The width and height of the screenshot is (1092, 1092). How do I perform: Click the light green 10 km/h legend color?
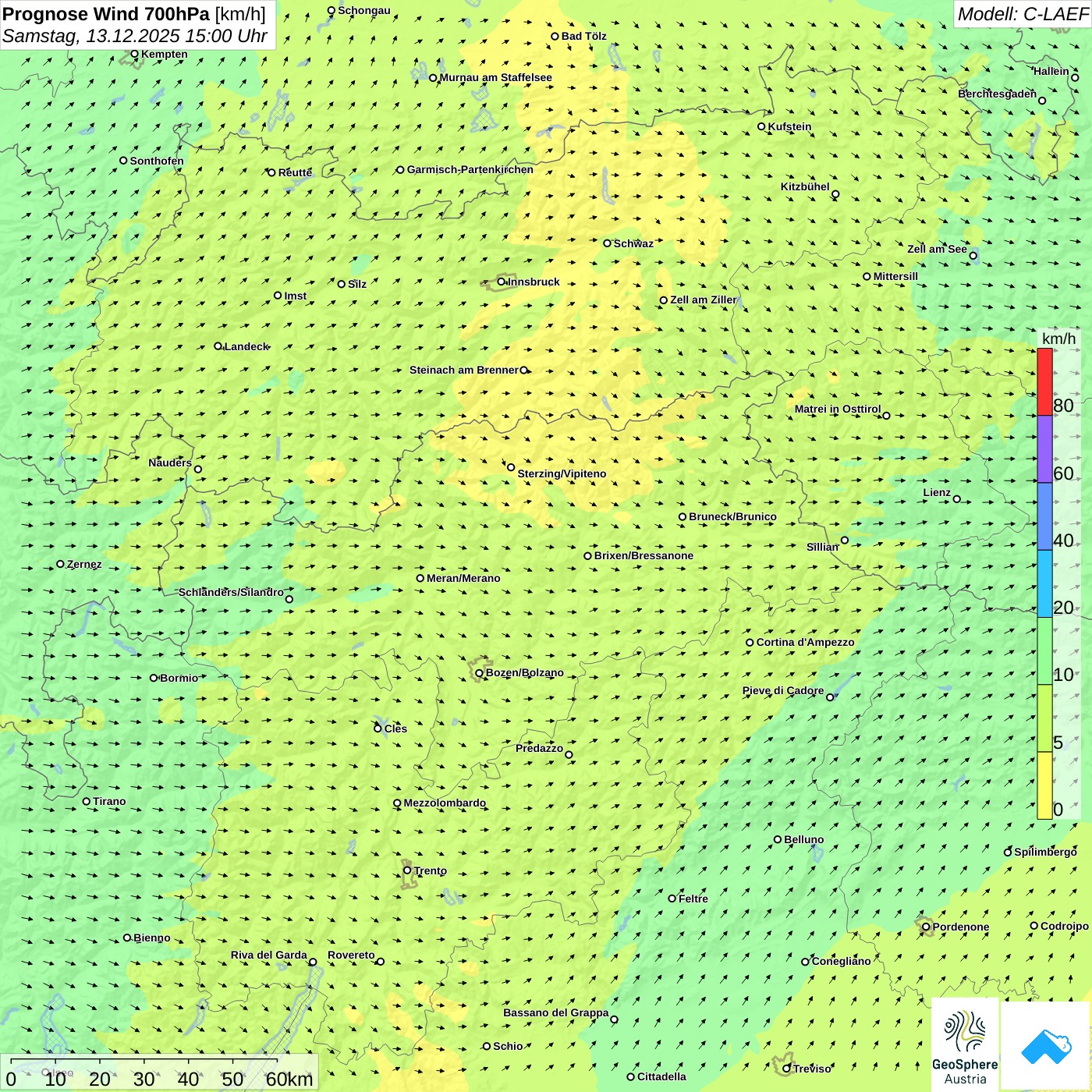point(1044,651)
